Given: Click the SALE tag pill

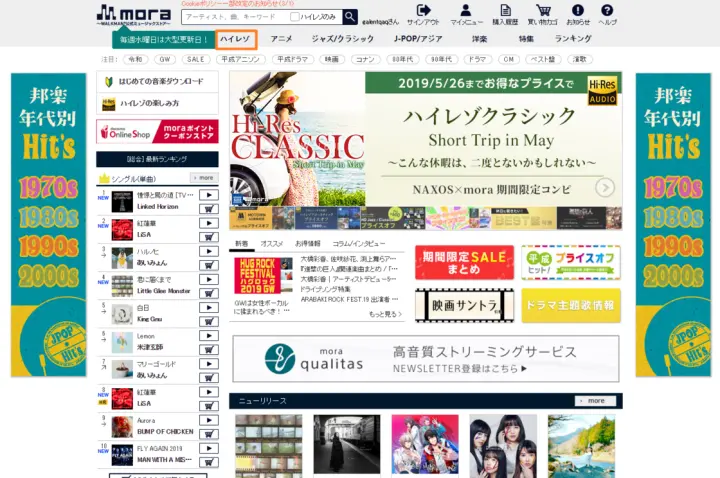Looking at the screenshot, I should tap(196, 59).
